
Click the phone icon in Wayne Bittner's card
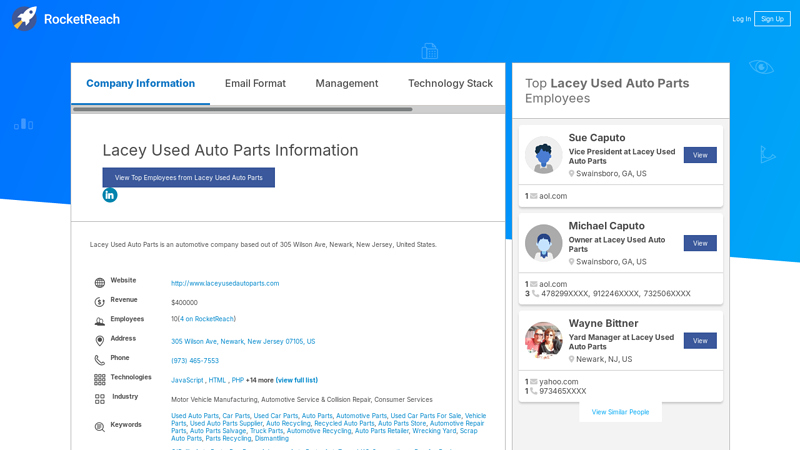(534, 391)
